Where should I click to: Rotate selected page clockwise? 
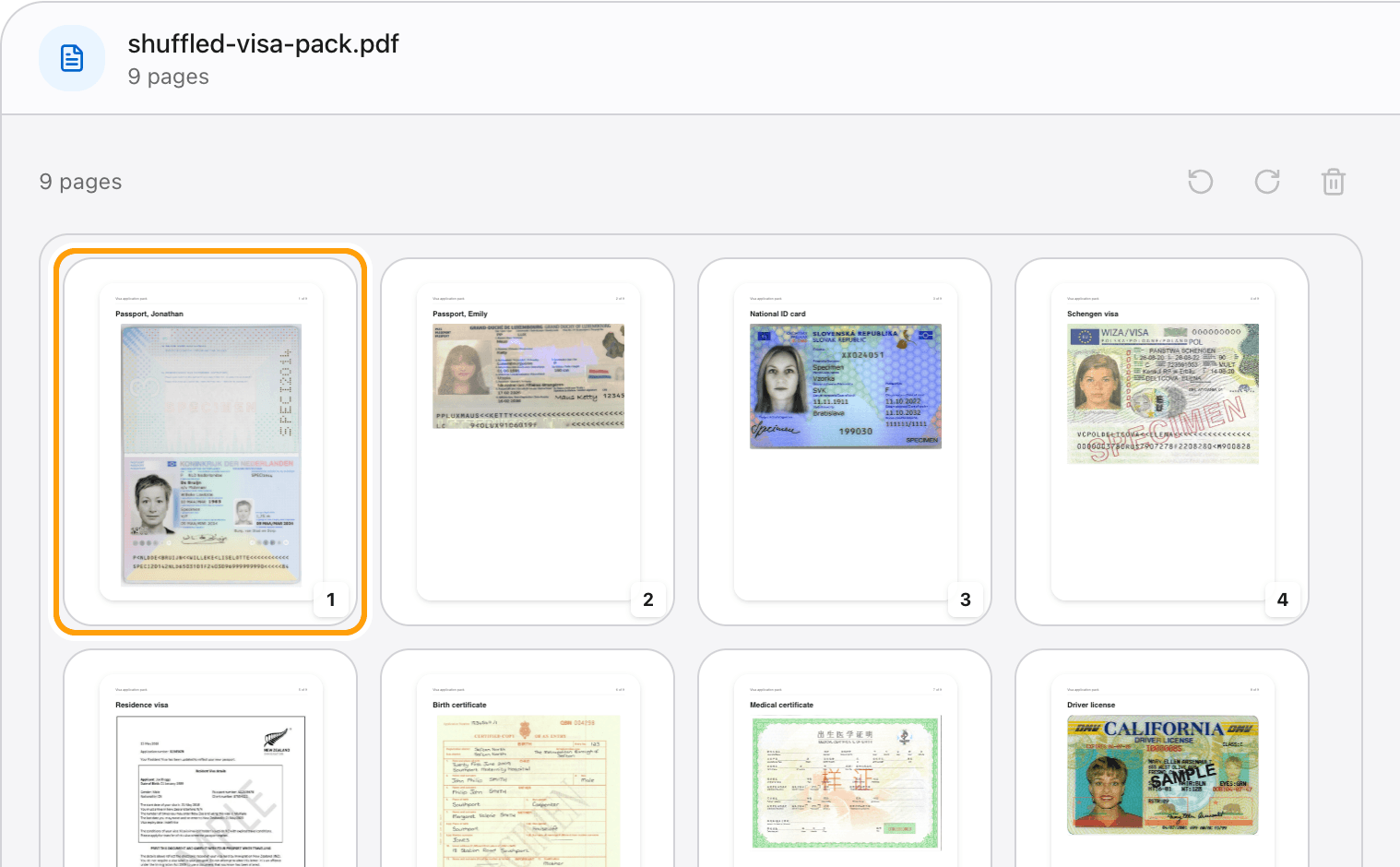click(1267, 182)
